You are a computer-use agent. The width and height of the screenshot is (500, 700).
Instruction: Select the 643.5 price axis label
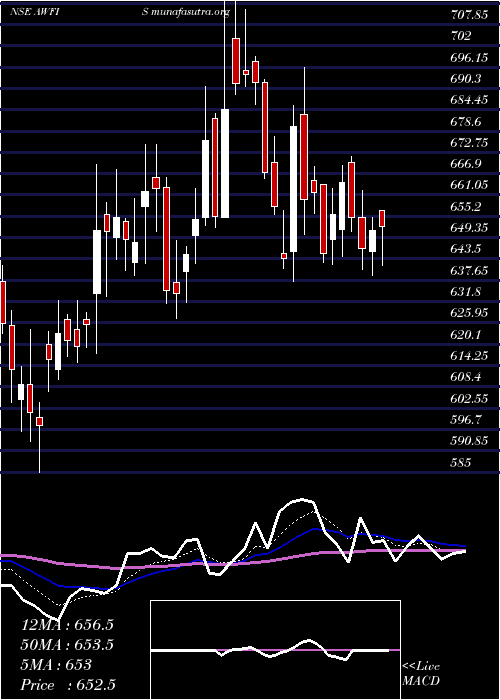pos(466,249)
